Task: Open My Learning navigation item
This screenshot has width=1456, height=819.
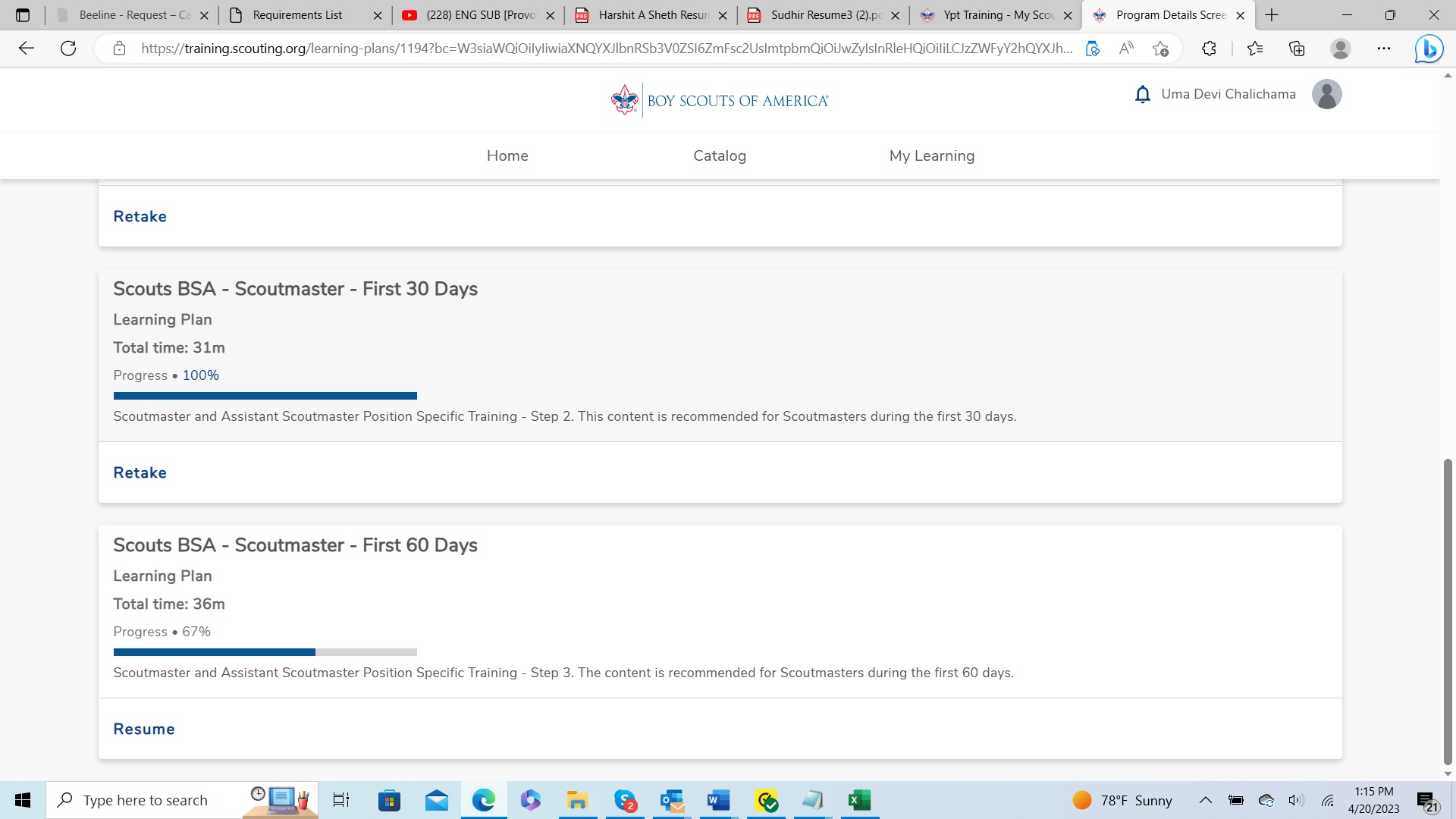Action: click(x=932, y=155)
